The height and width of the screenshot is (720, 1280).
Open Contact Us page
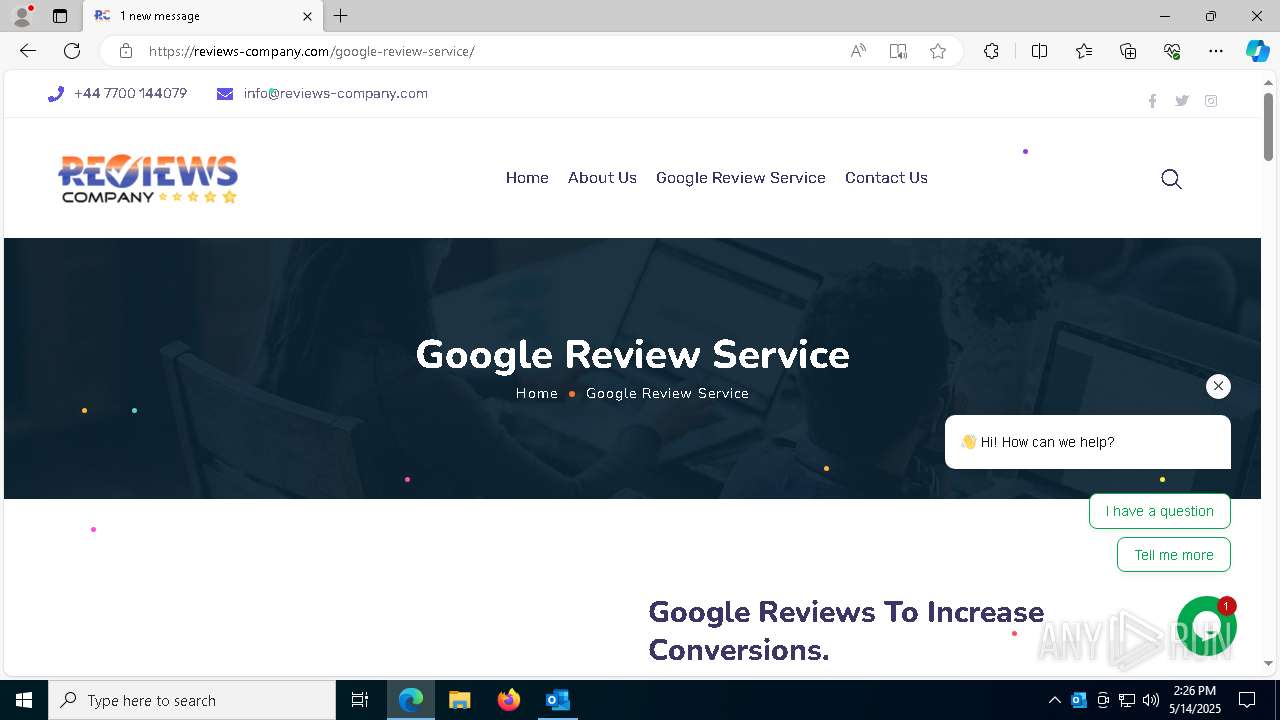886,178
